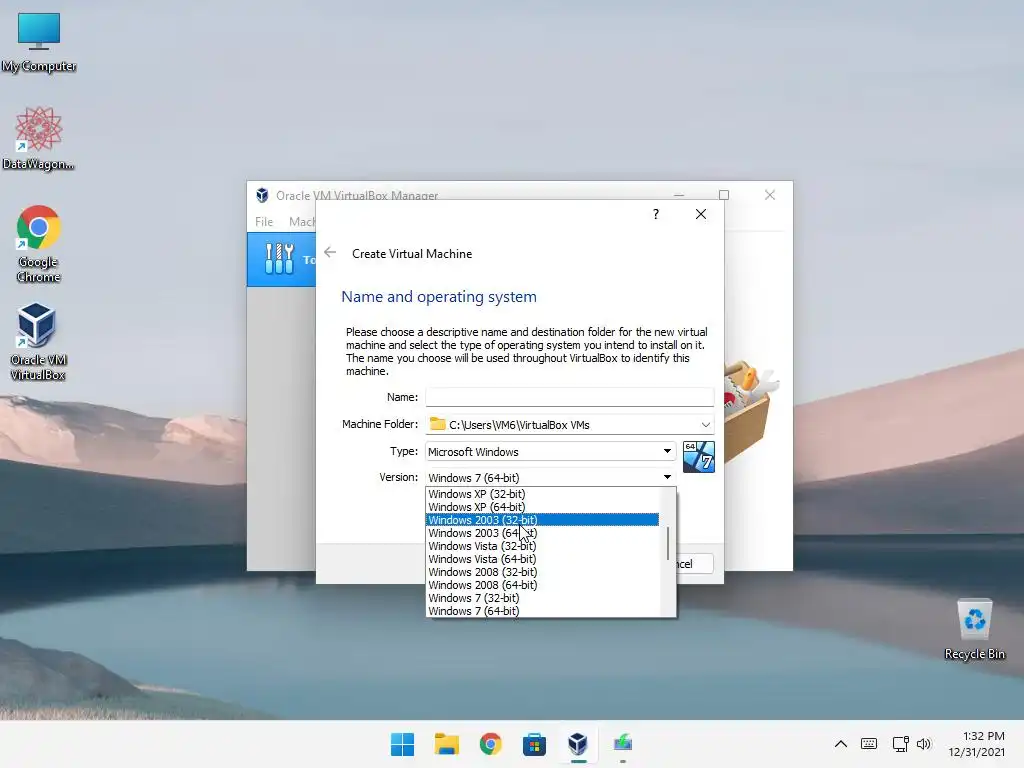Focus the Name input field
Image resolution: width=1024 pixels, height=768 pixels.
[569, 396]
